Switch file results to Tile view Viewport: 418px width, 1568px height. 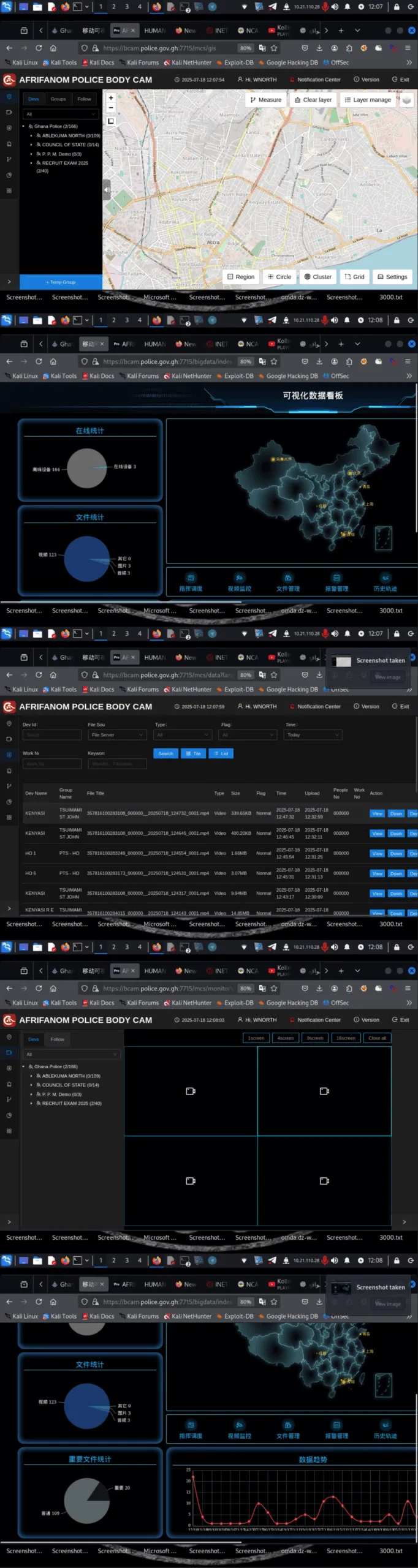[x=193, y=753]
